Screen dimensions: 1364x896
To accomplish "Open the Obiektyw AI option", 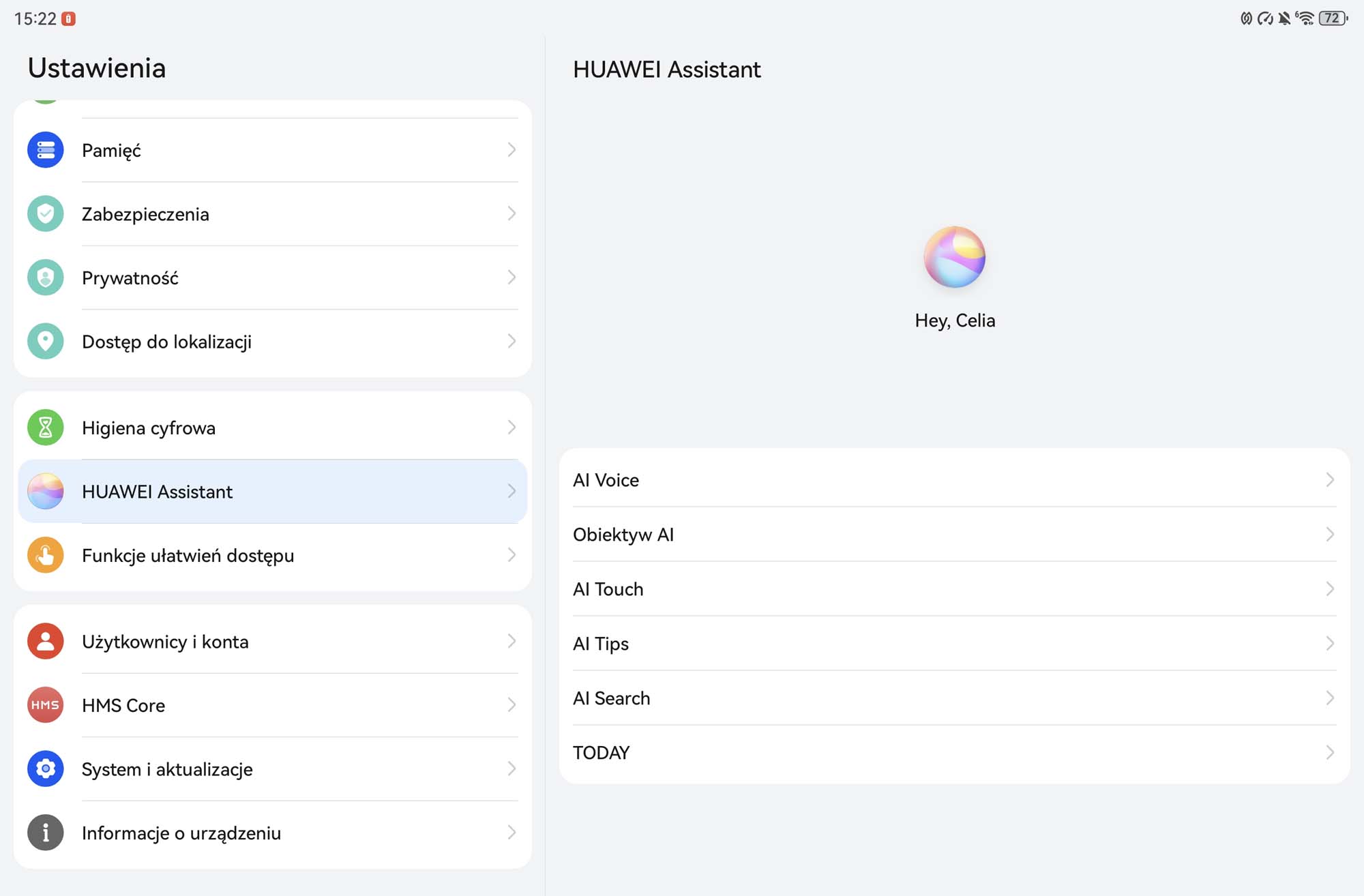I will point(955,535).
